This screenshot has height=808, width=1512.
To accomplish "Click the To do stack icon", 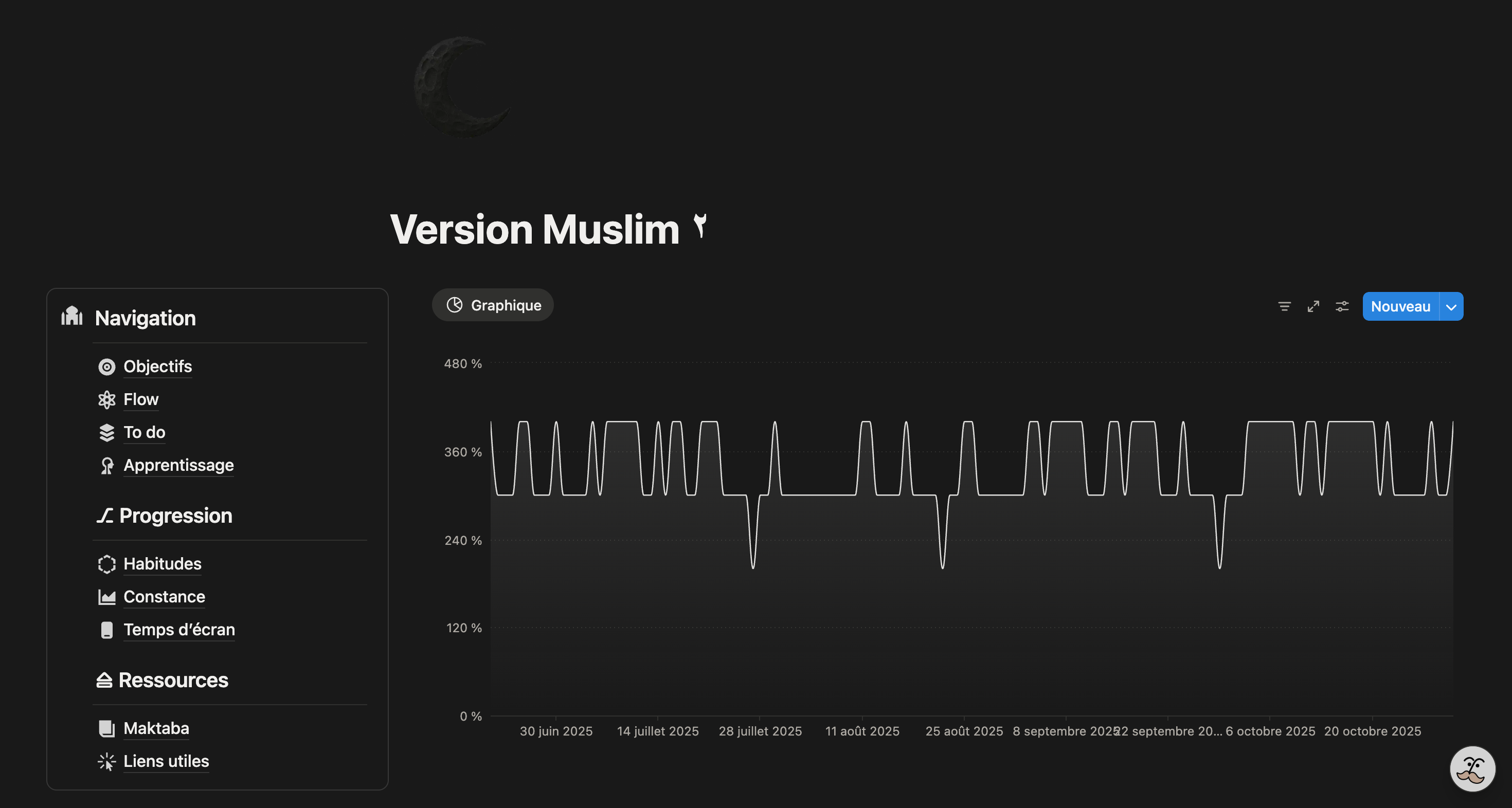I will (x=106, y=432).
